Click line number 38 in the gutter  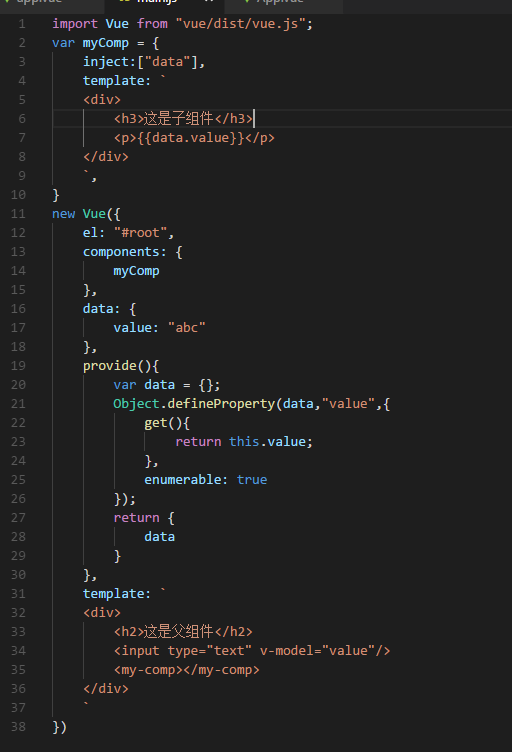pos(18,727)
